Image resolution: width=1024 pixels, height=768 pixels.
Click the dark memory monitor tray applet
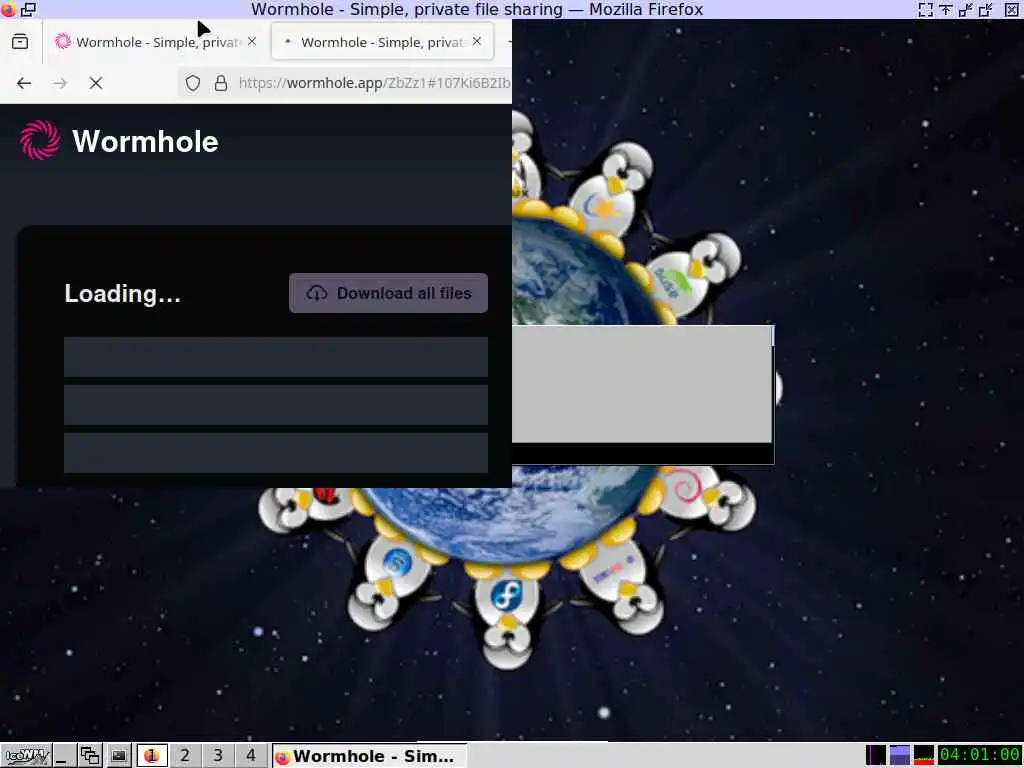click(876, 755)
